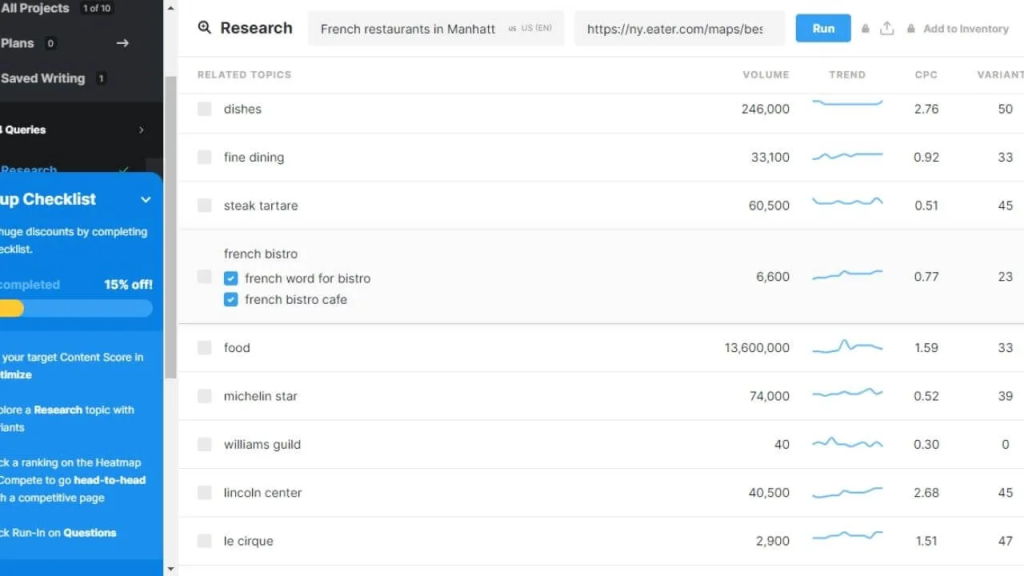Check the steak tartare topic checkbox
The height and width of the screenshot is (576, 1024).
(x=204, y=206)
